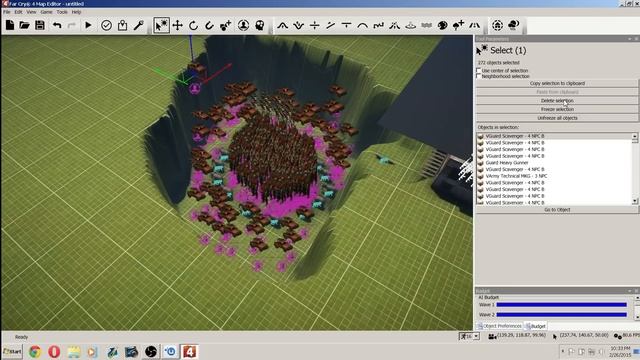The image size is (640, 360).
Task: Click Unfreeze all objects button
Action: [x=557, y=118]
